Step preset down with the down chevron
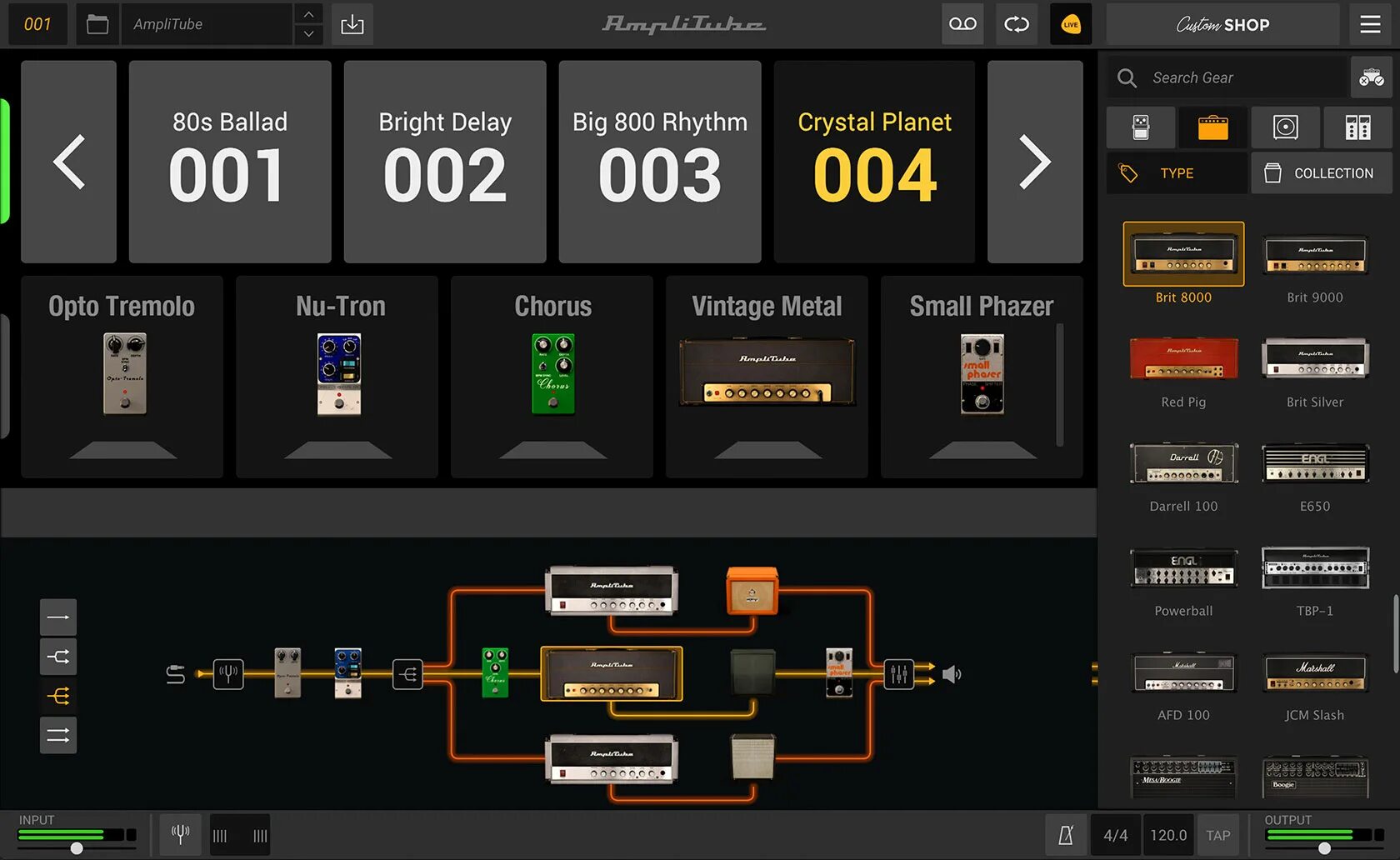1400x860 pixels. [x=308, y=34]
